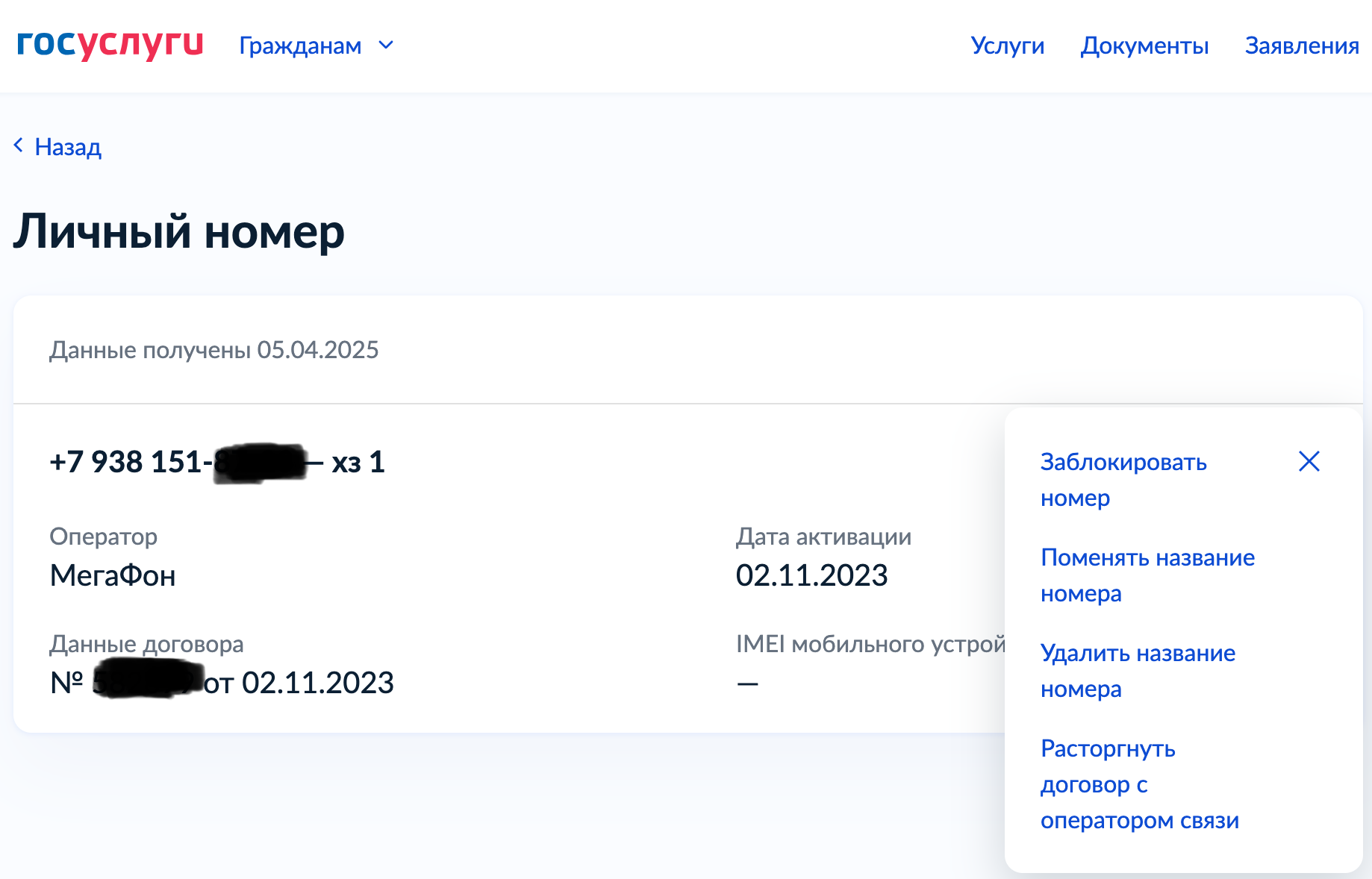Go to Документы in the header
The image size is (1372, 879).
[1144, 46]
